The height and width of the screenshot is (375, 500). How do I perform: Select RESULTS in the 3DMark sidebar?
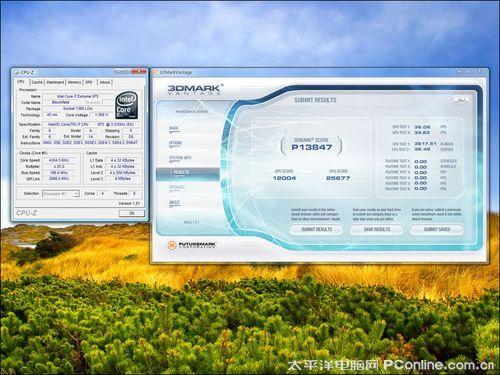coord(188,173)
